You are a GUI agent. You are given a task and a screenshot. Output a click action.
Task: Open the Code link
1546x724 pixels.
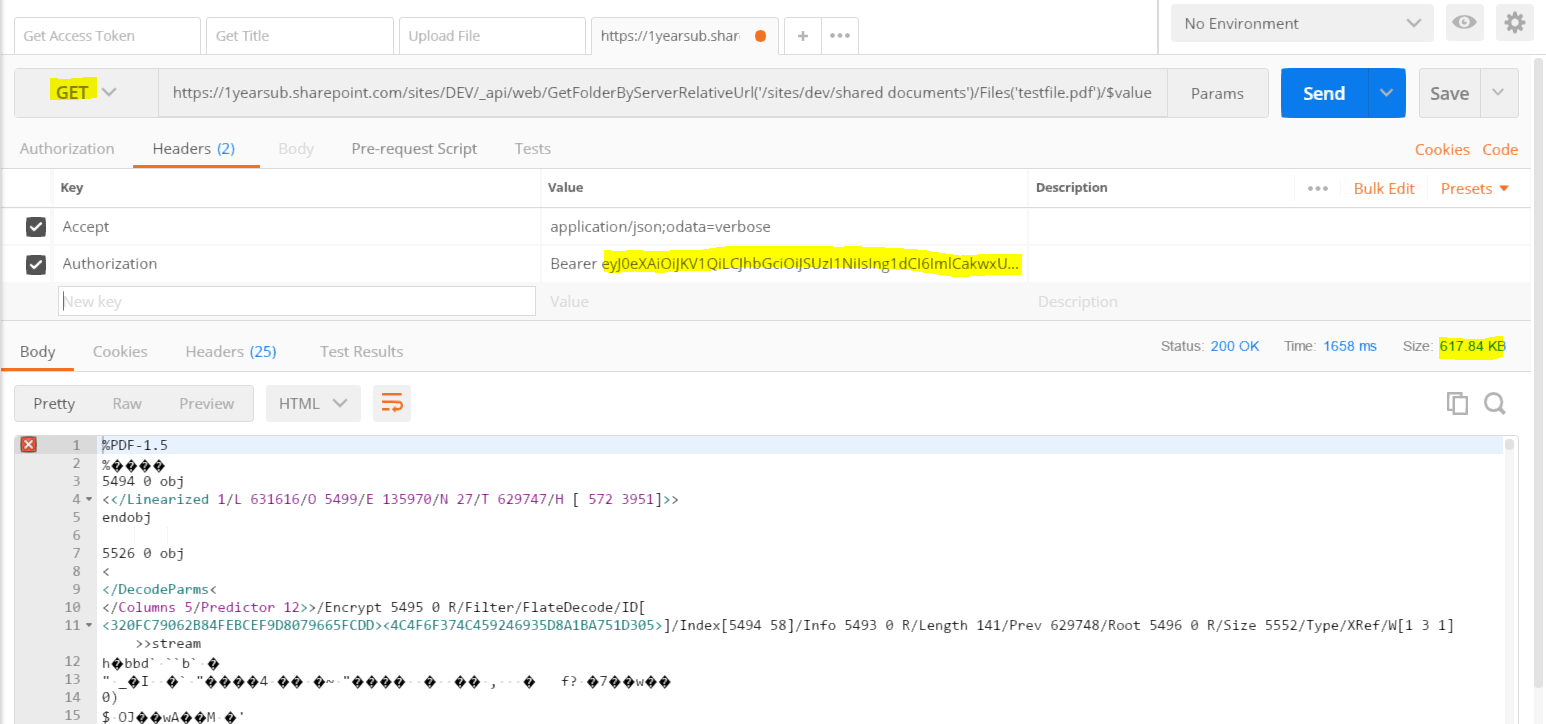tap(1500, 148)
